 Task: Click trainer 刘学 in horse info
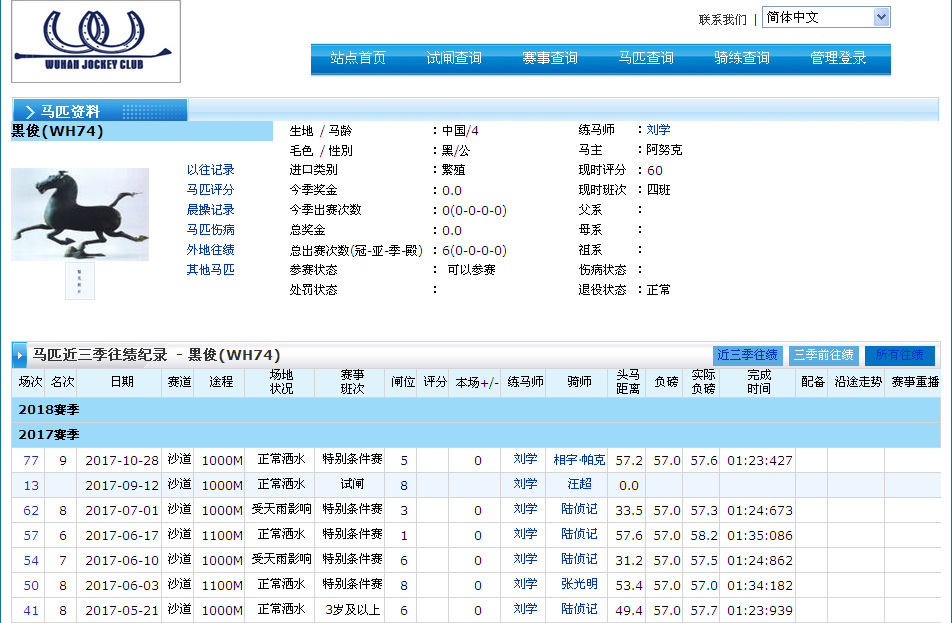click(658, 130)
